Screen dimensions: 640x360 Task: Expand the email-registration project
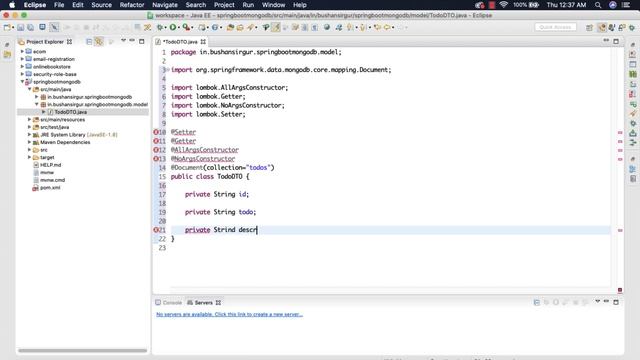tap(22, 59)
